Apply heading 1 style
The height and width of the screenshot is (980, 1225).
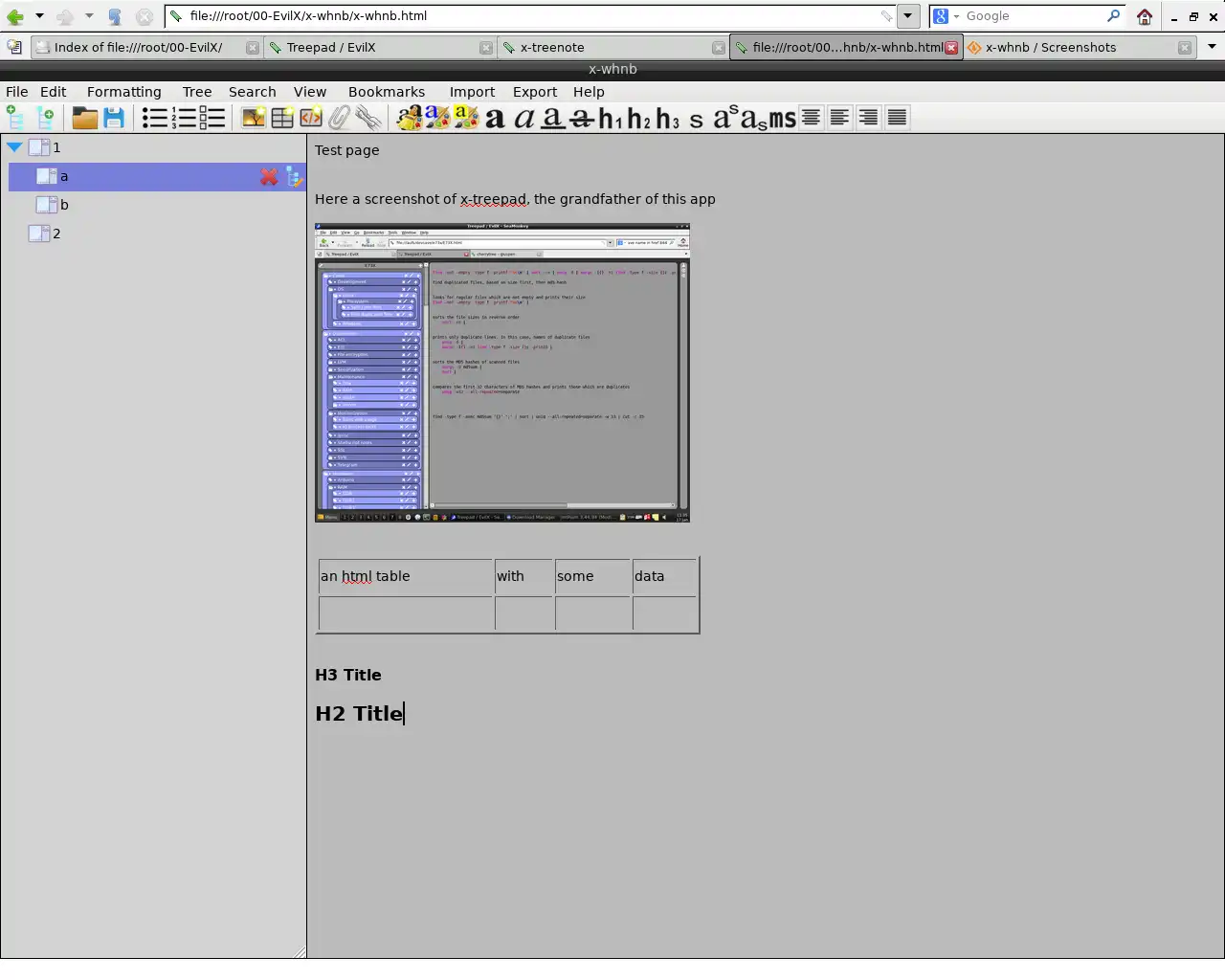point(610,119)
